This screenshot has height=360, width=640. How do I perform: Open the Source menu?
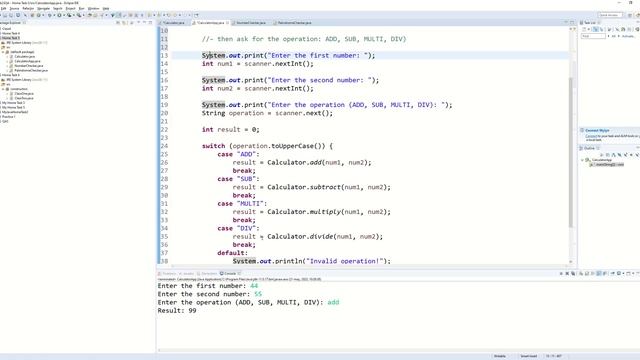tap(14, 8)
